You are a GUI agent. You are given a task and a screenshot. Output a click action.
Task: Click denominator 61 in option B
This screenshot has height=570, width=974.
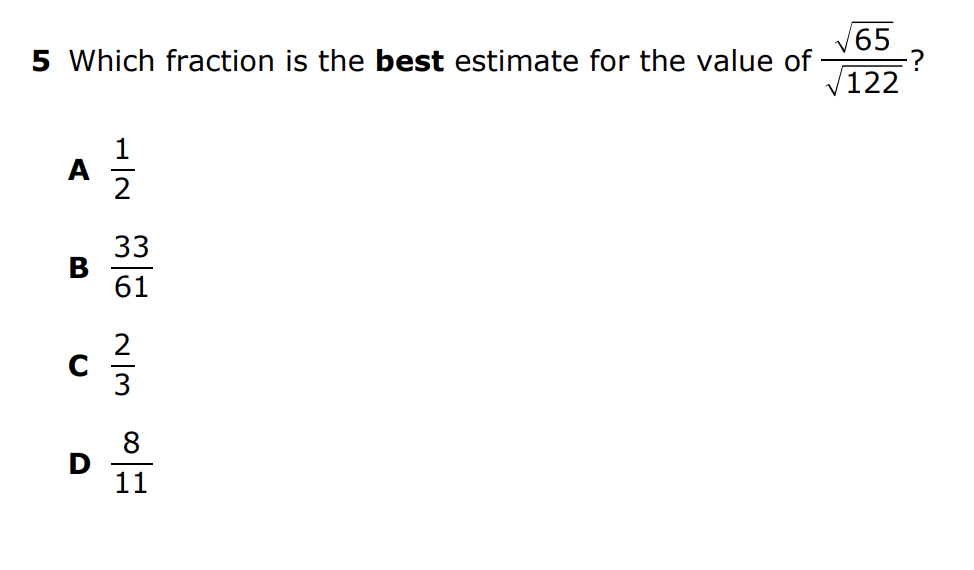tap(131, 288)
